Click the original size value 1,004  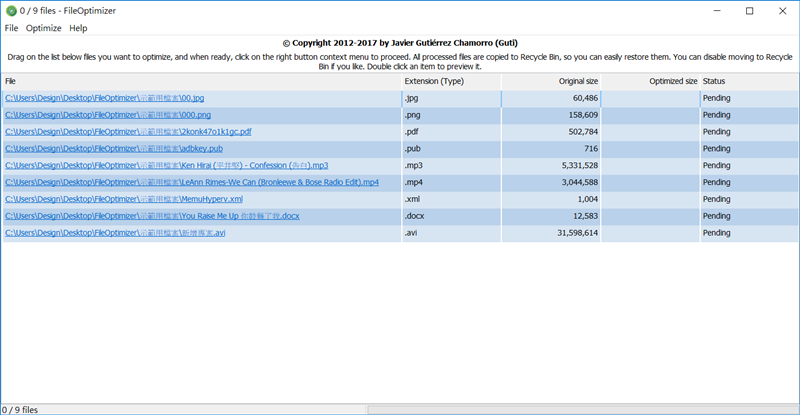pyautogui.click(x=588, y=199)
